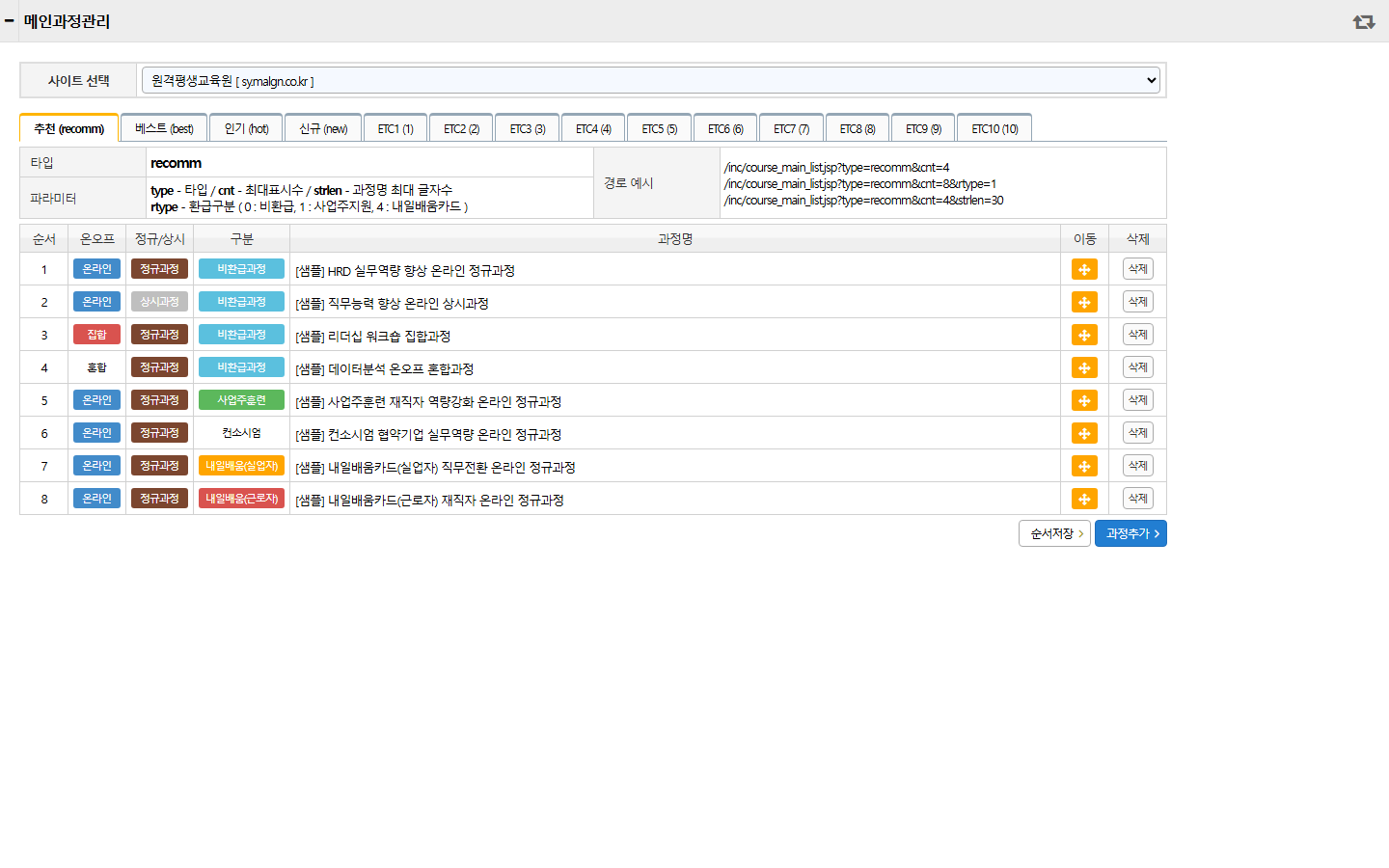Click the 과정명 column header
This screenshot has height=868, width=1389.
675,239
